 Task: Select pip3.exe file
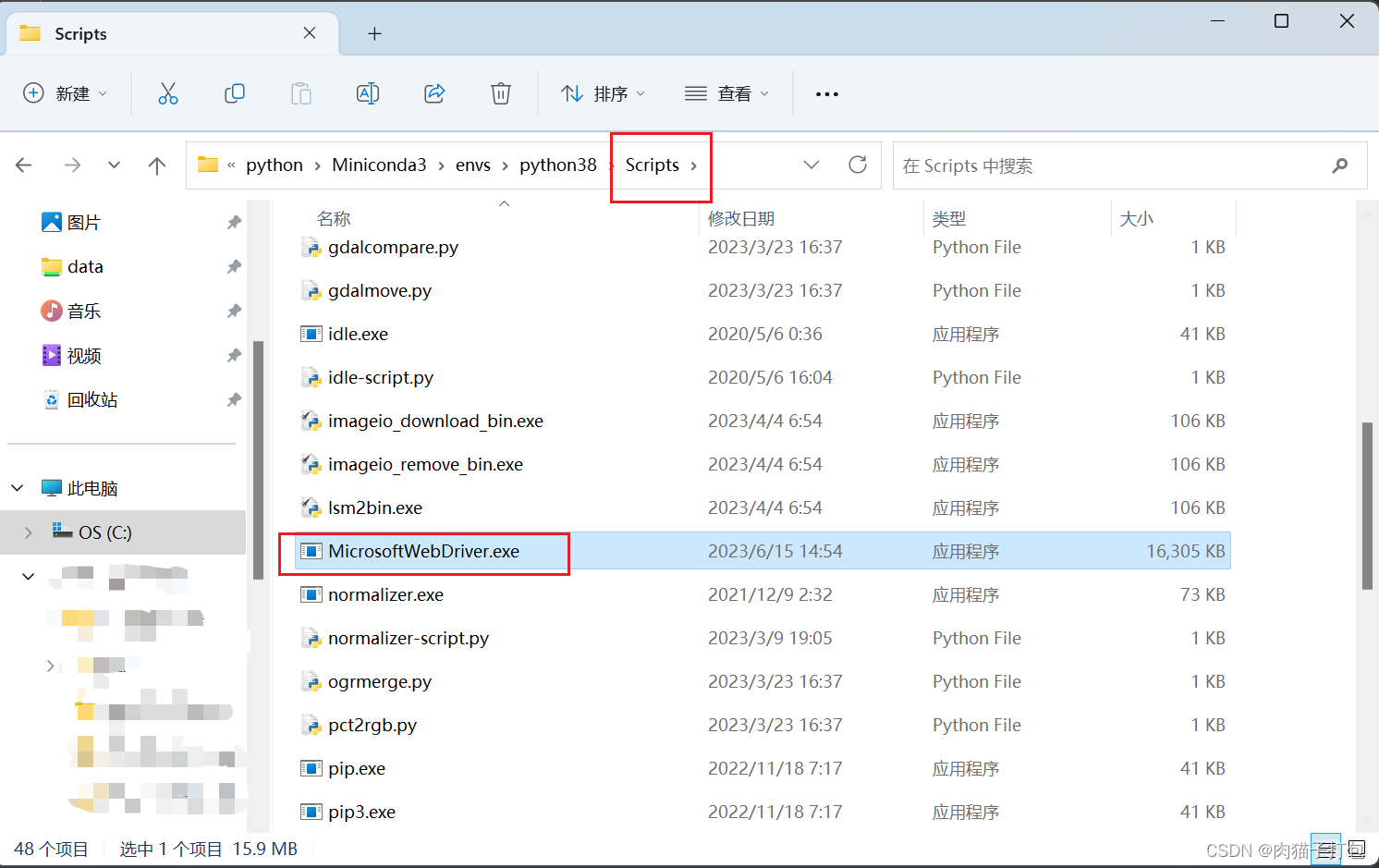click(x=361, y=812)
